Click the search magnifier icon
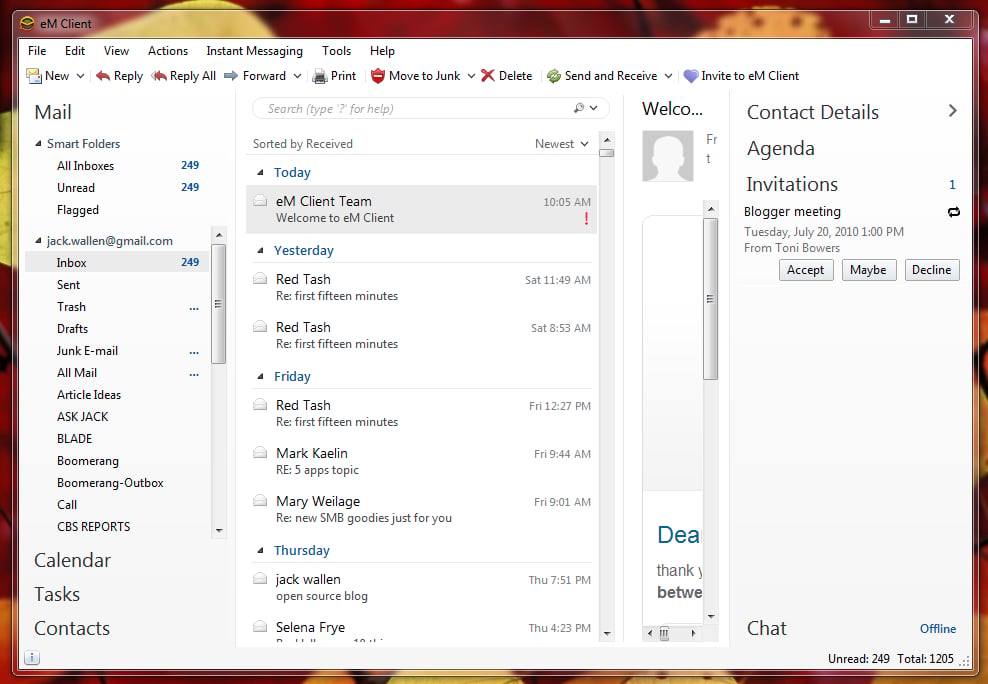The height and width of the screenshot is (684, 988). coord(579,108)
